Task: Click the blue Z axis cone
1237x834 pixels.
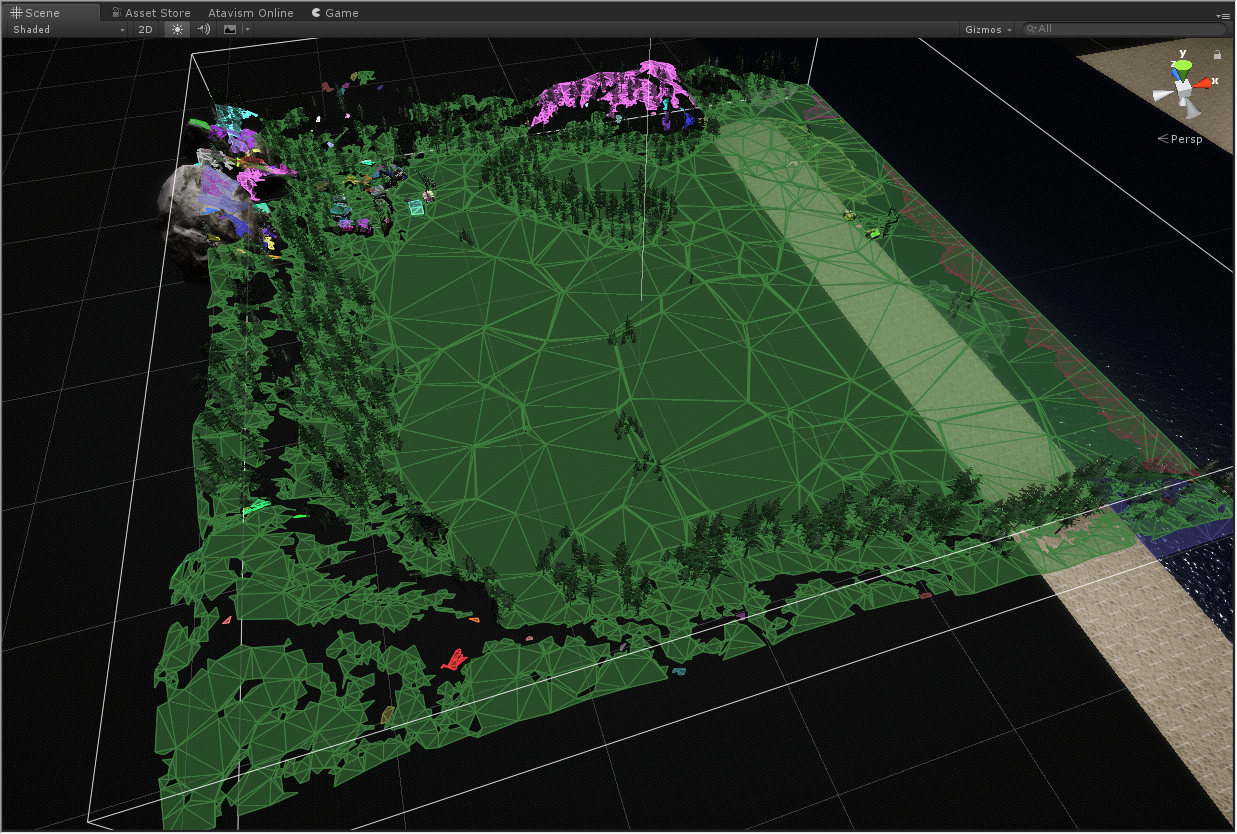Action: [1176, 74]
